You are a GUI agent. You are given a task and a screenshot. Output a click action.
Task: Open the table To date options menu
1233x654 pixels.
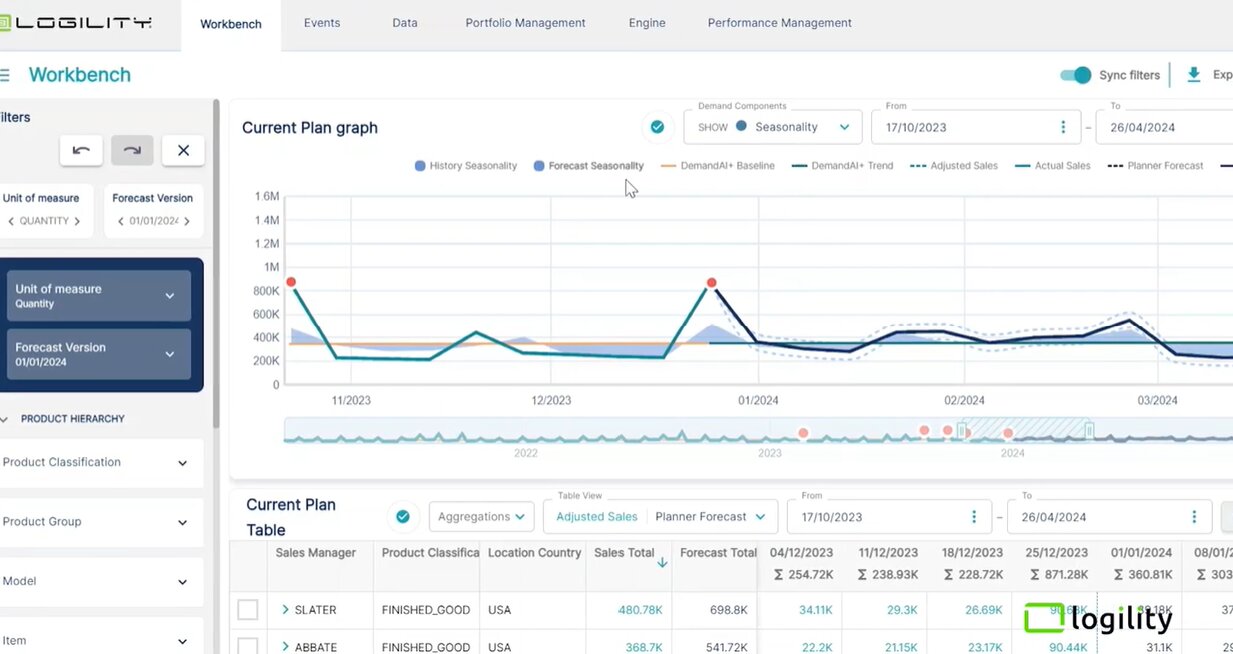point(1194,517)
